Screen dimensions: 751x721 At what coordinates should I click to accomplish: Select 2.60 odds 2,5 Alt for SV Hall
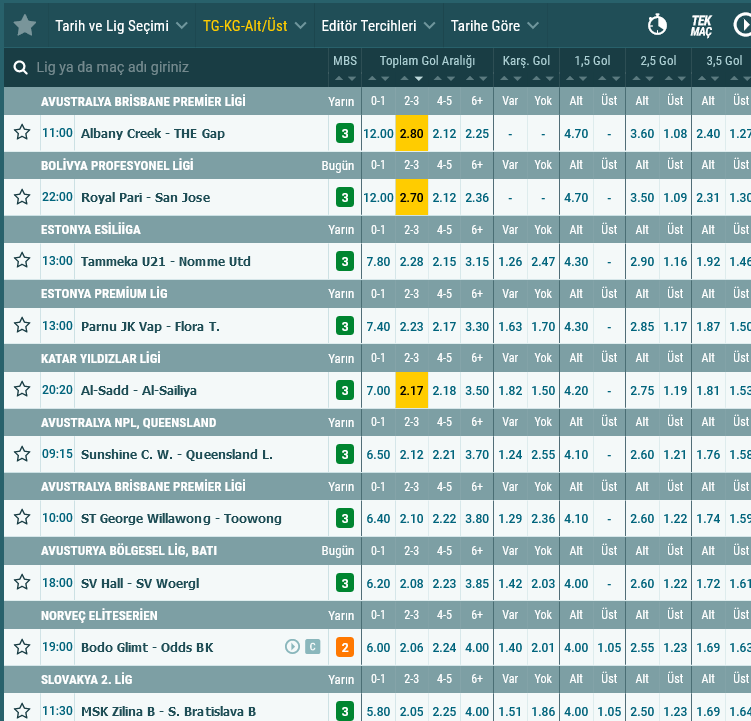click(x=642, y=584)
